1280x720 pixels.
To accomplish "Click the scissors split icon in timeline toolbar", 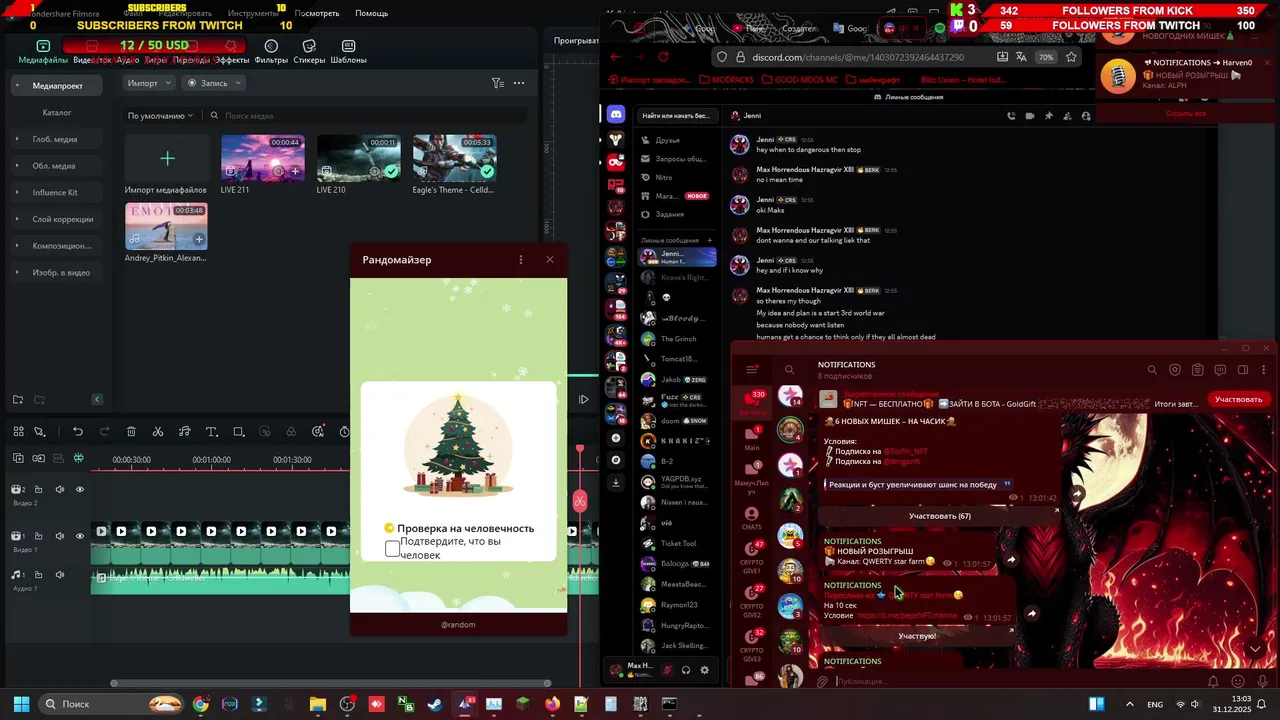I will [158, 432].
